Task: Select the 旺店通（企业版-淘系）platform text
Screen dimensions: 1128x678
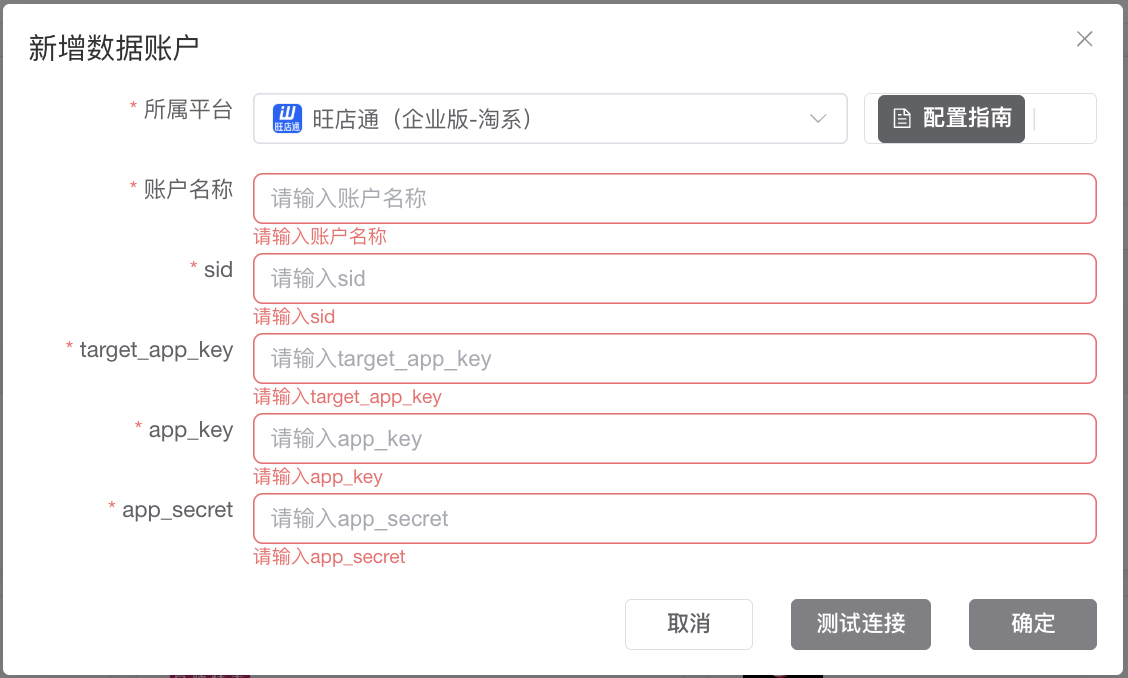Action: click(x=421, y=119)
